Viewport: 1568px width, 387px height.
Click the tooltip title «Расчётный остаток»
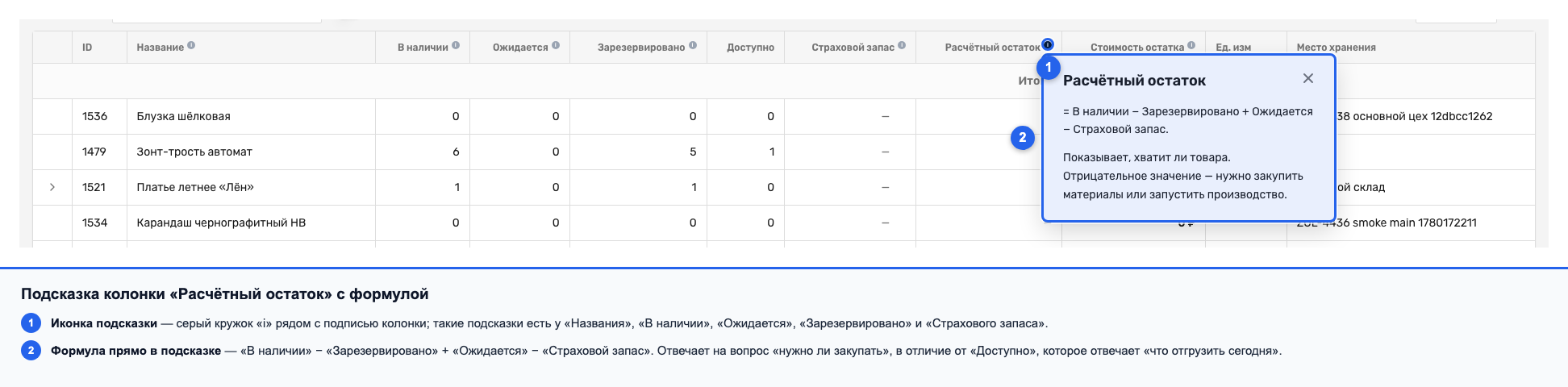pyautogui.click(x=1134, y=81)
